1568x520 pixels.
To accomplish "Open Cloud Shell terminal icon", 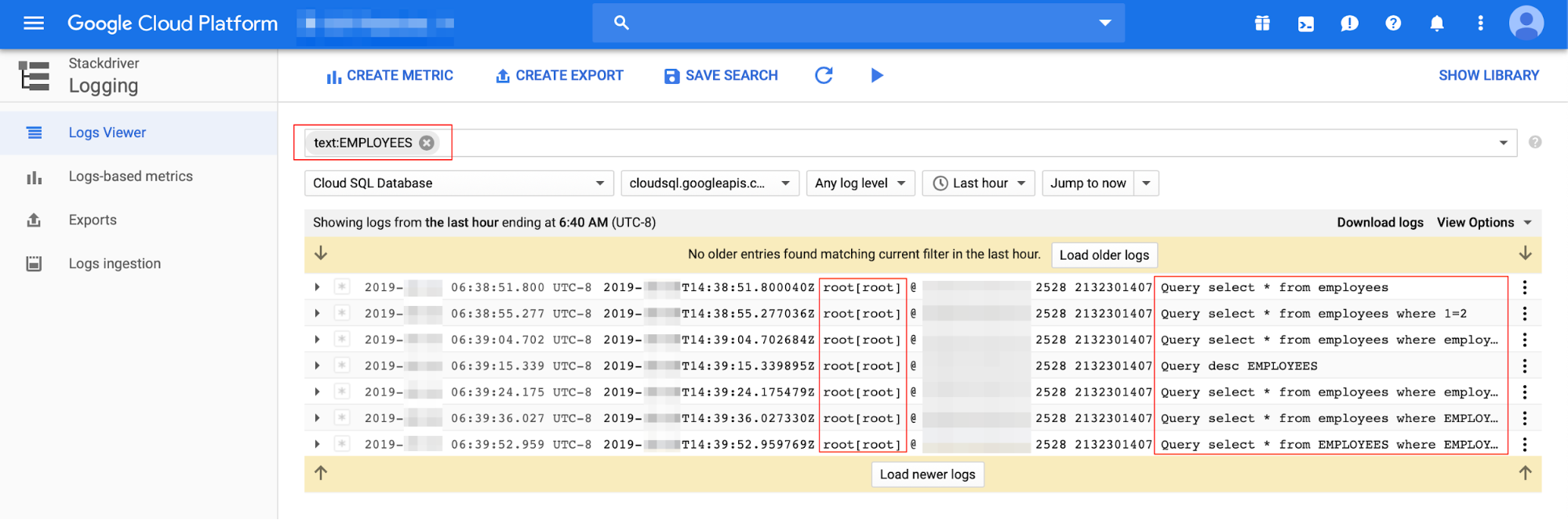I will tap(1306, 24).
